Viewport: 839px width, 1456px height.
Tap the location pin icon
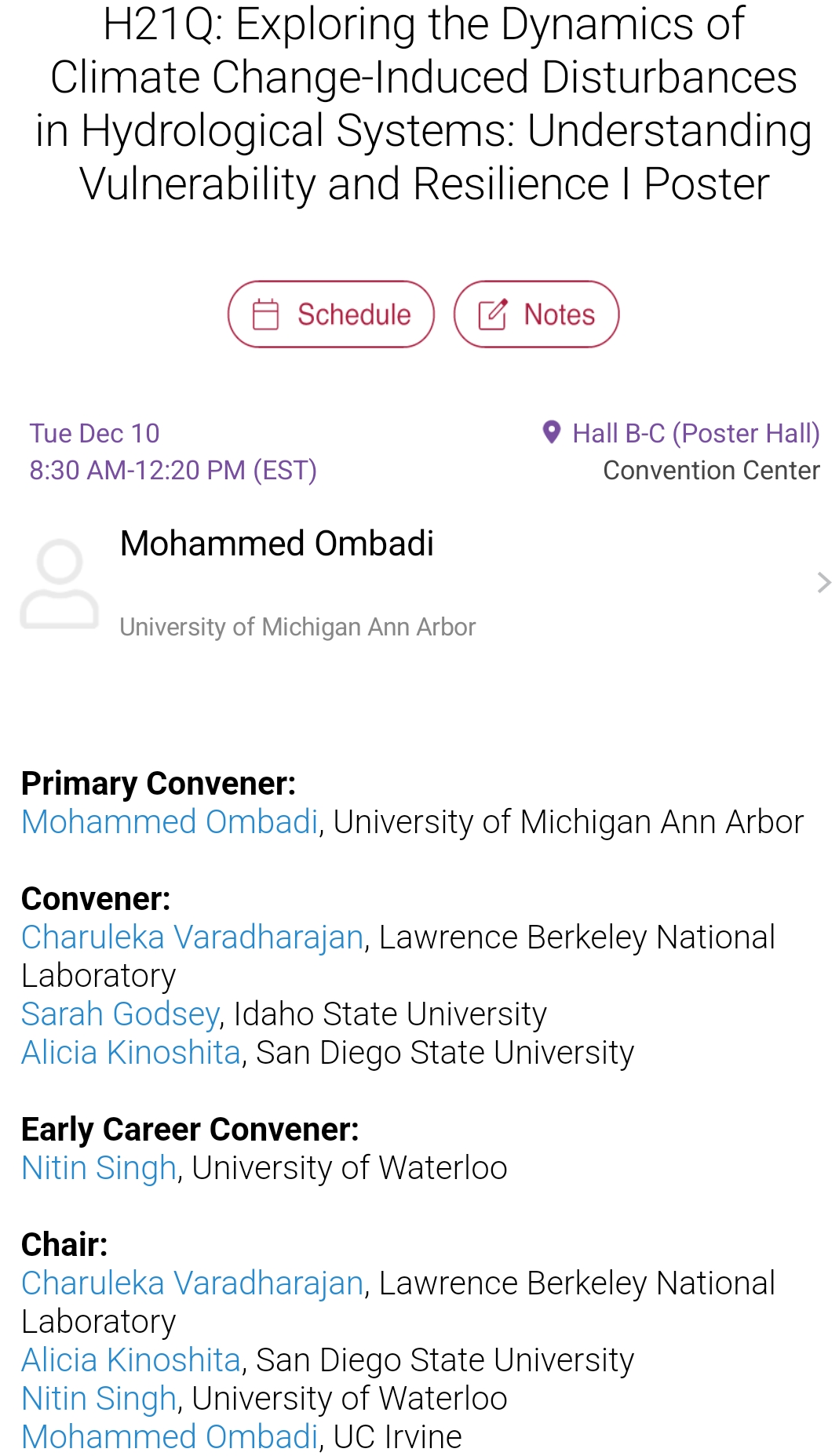(x=552, y=432)
